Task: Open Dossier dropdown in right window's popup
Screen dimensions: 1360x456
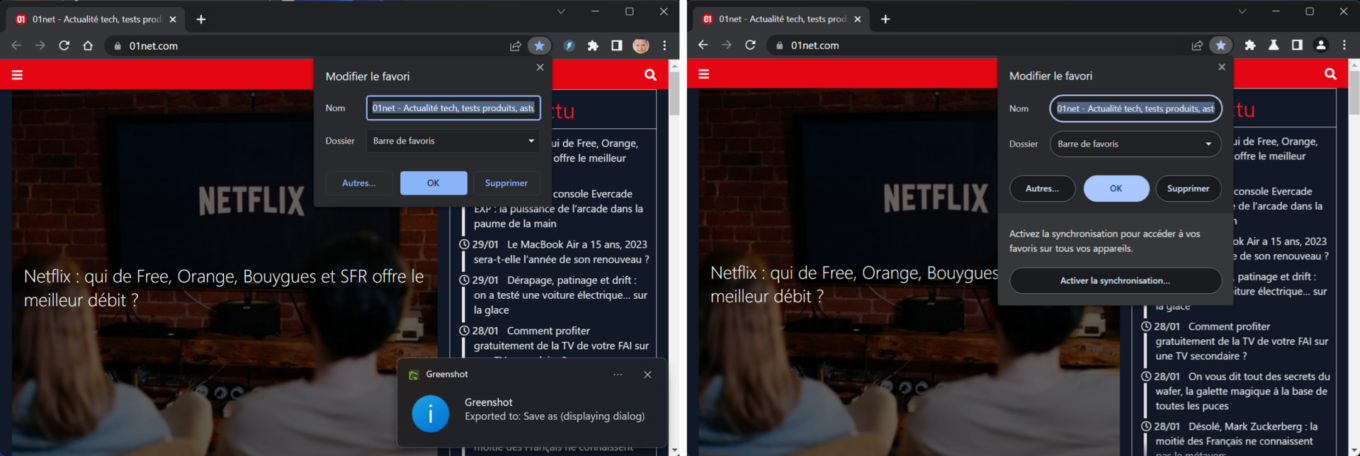Action: (1135, 144)
